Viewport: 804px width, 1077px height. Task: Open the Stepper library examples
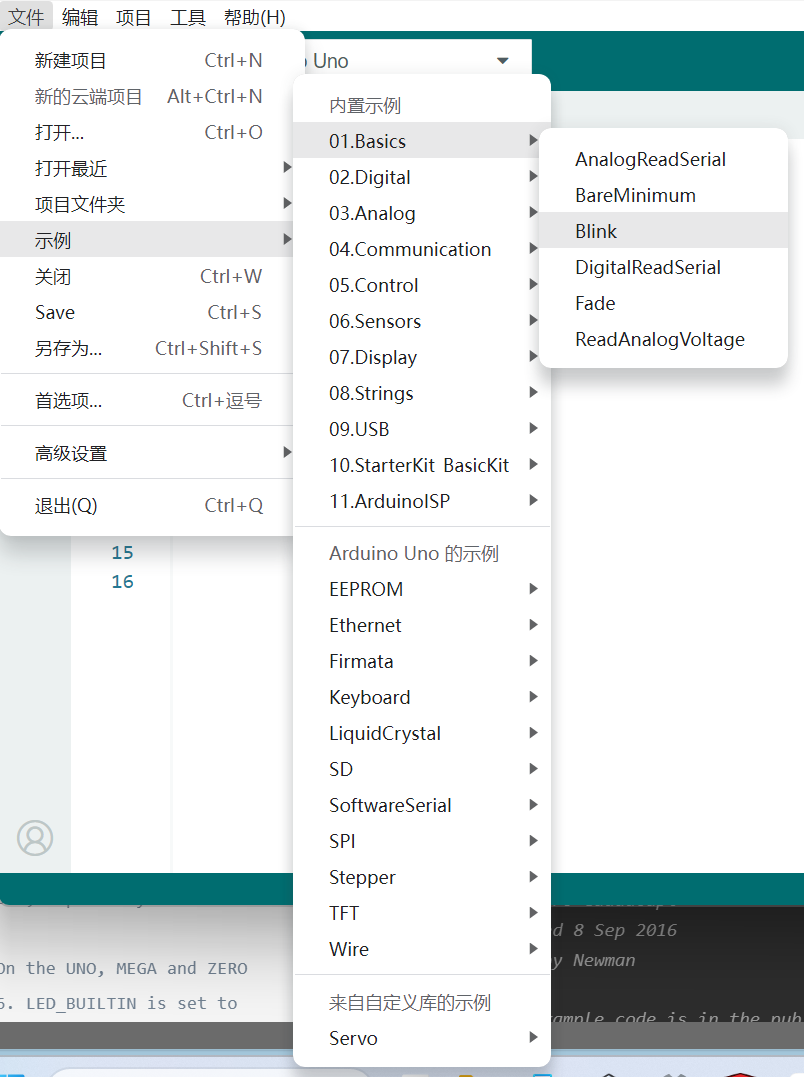point(422,877)
